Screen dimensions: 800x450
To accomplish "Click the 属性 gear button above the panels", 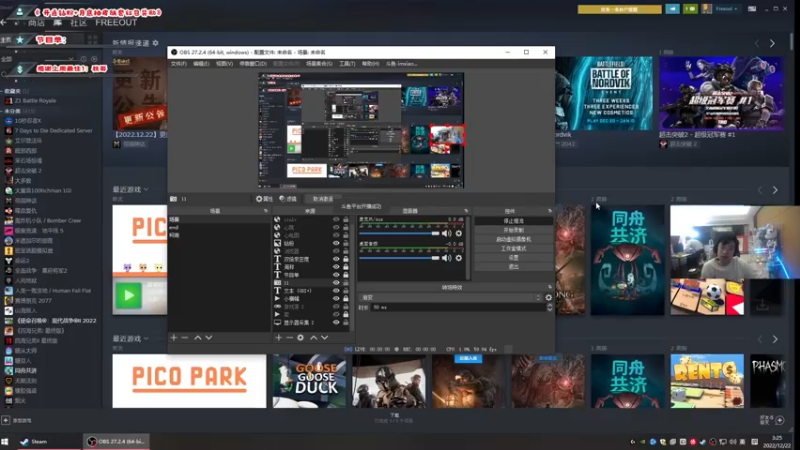I will (x=264, y=199).
